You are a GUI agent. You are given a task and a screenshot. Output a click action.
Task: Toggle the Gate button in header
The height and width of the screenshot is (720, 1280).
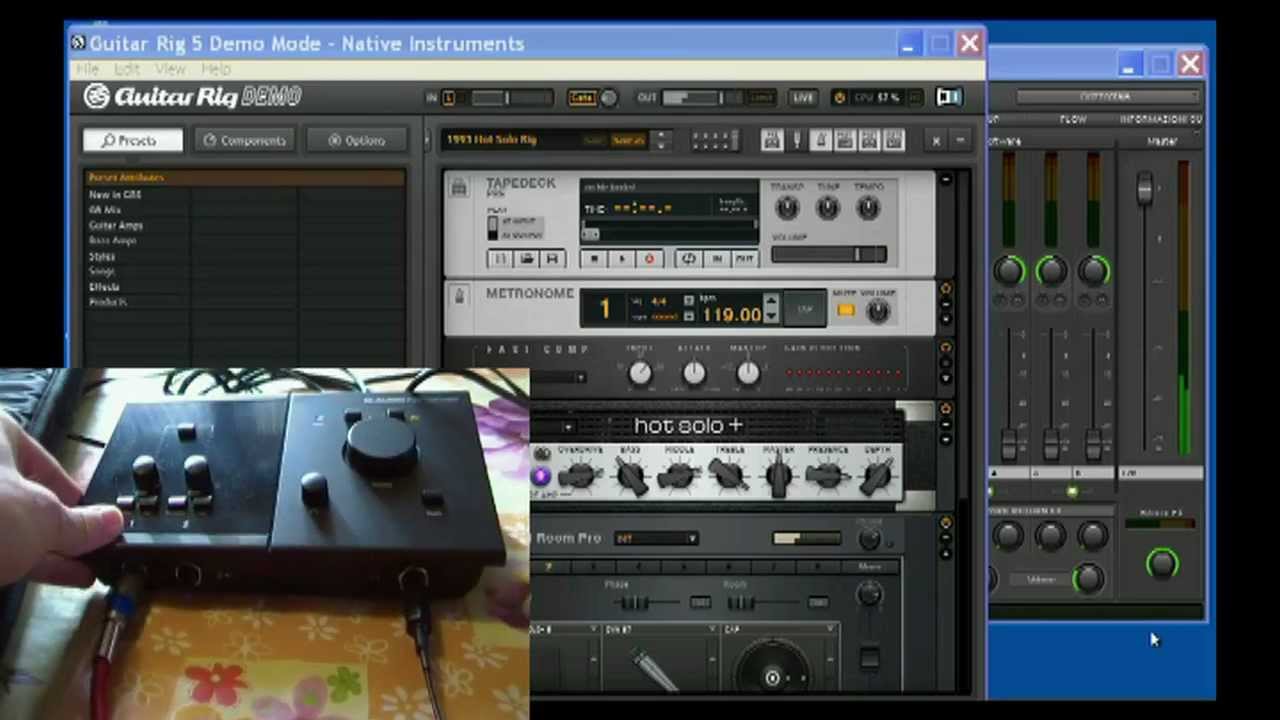(581, 98)
